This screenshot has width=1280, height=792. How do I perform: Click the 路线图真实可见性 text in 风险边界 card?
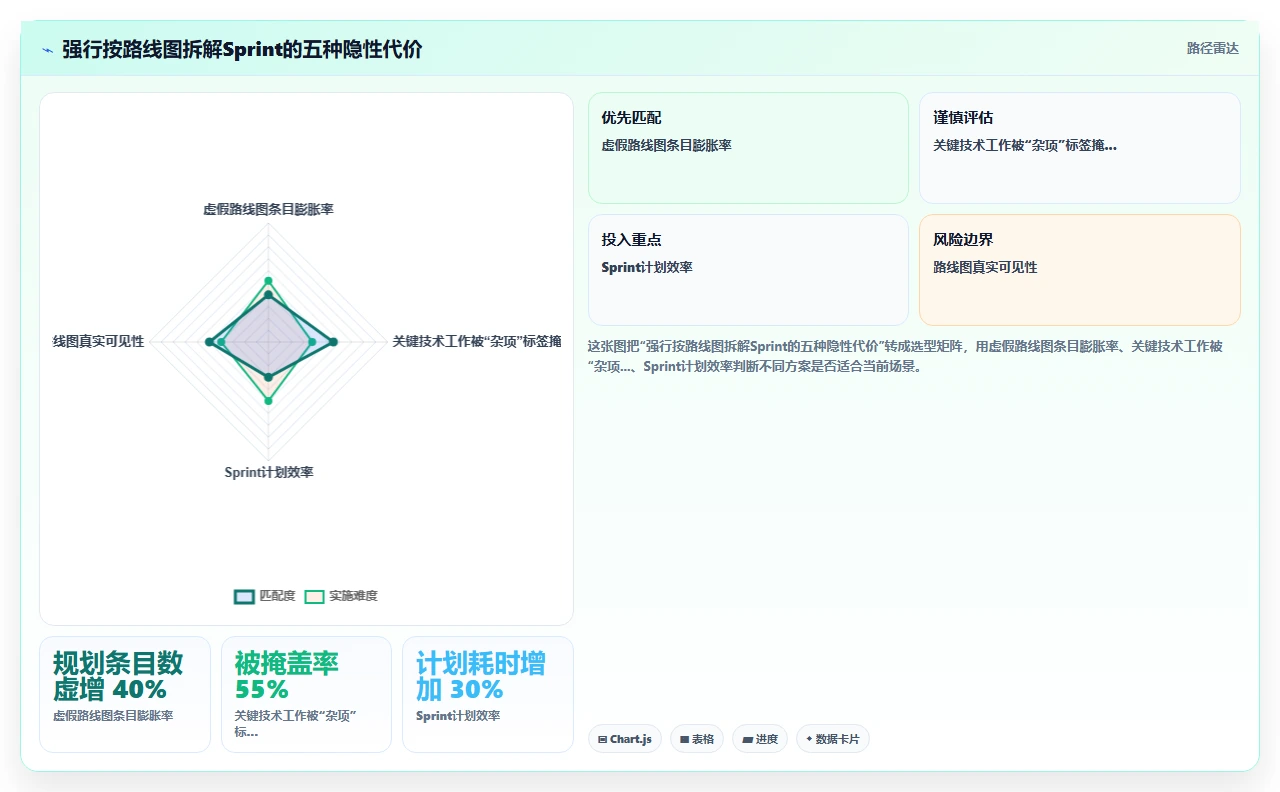[985, 267]
